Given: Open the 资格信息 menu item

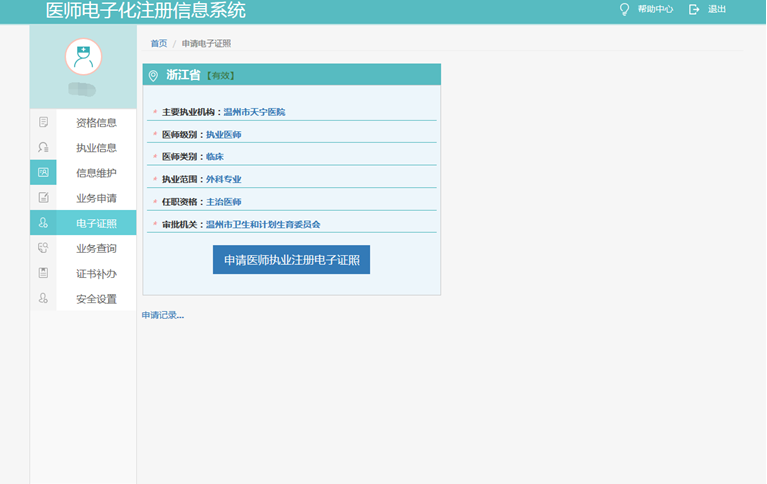Looking at the screenshot, I should 96,123.
